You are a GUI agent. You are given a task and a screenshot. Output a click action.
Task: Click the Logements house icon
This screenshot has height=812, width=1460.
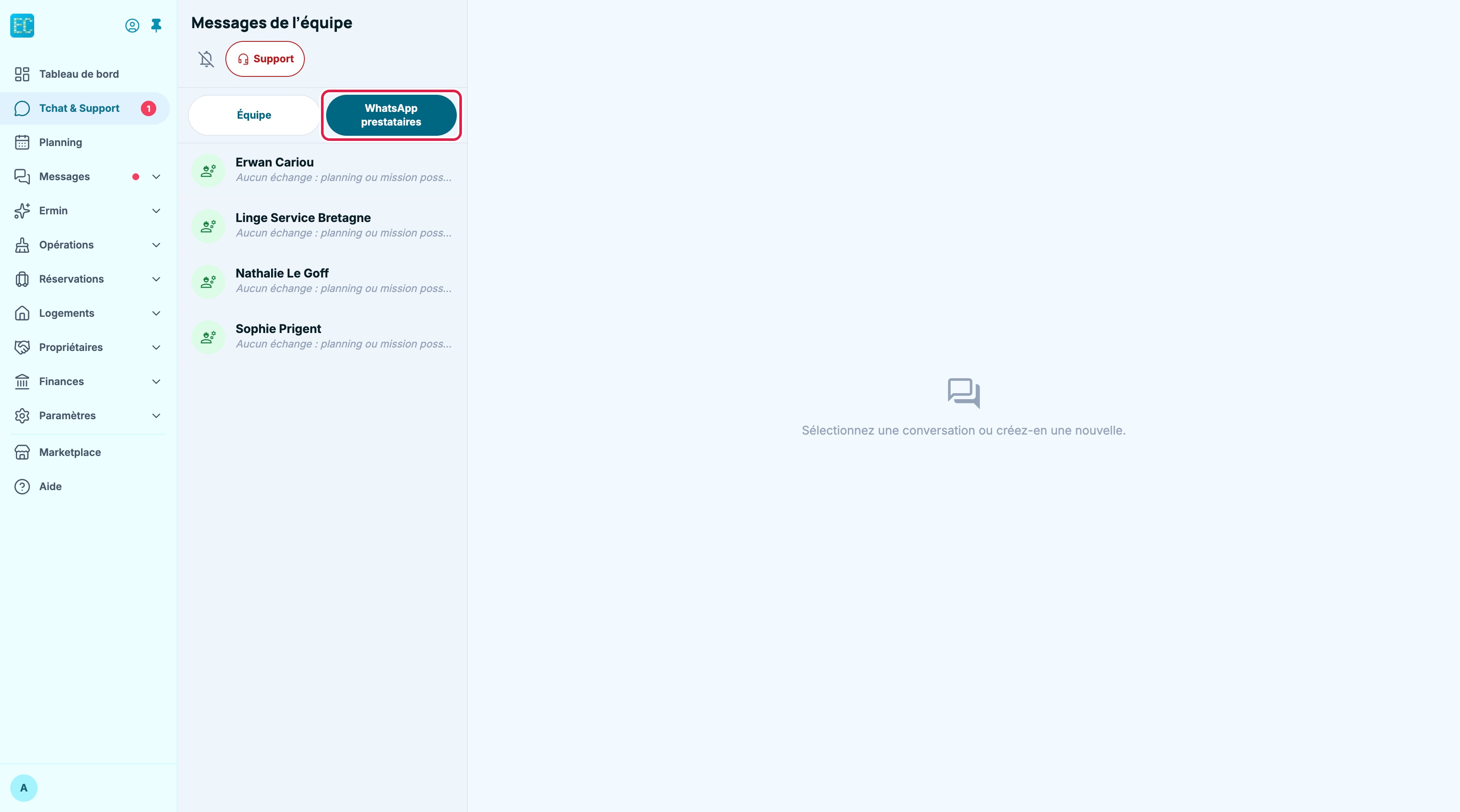(22, 313)
